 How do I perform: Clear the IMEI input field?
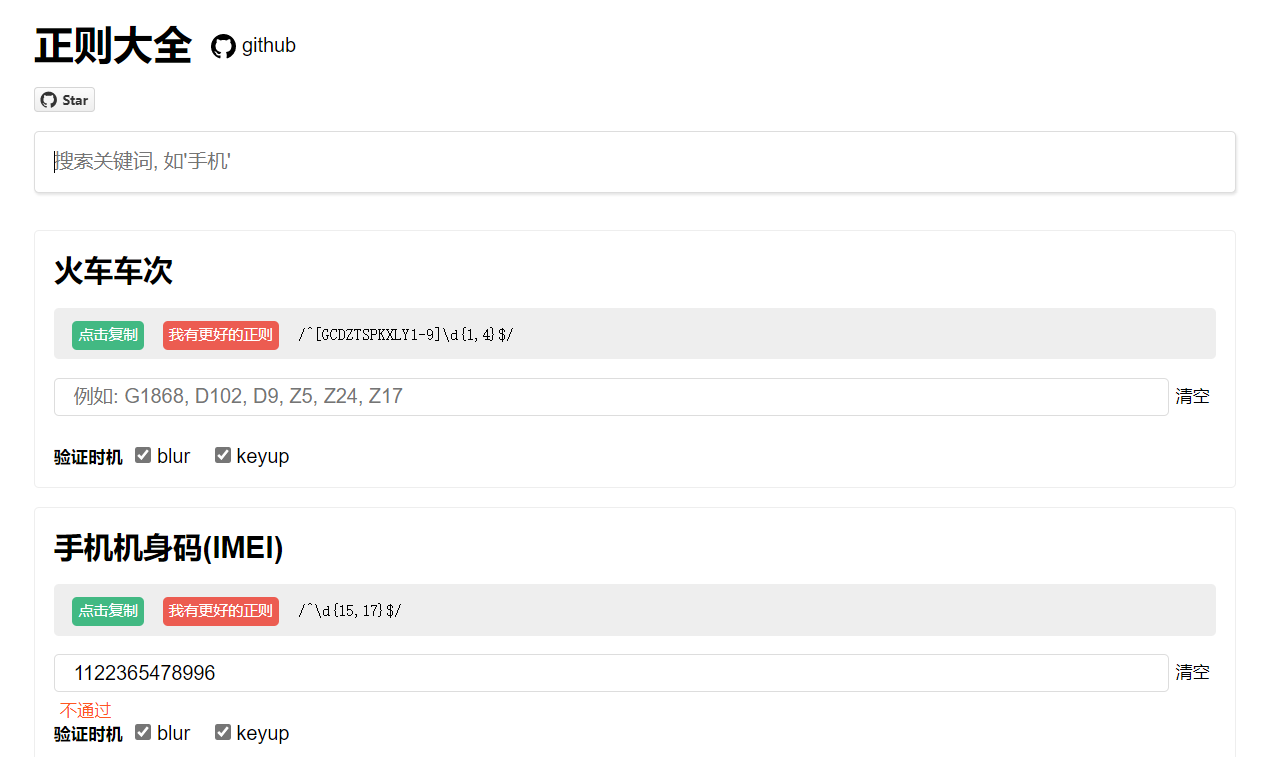click(x=1192, y=673)
